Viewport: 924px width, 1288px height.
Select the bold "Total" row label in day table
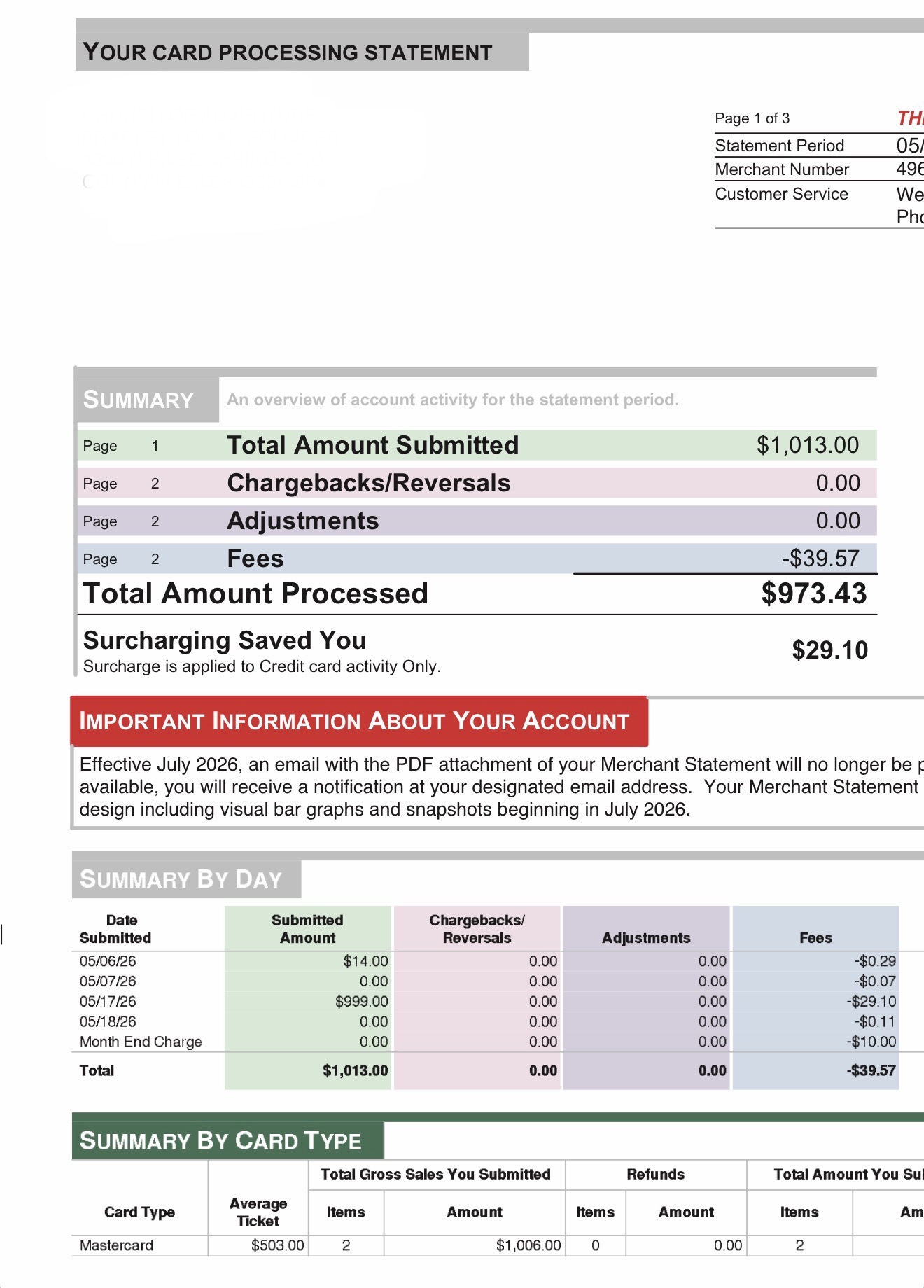97,1070
